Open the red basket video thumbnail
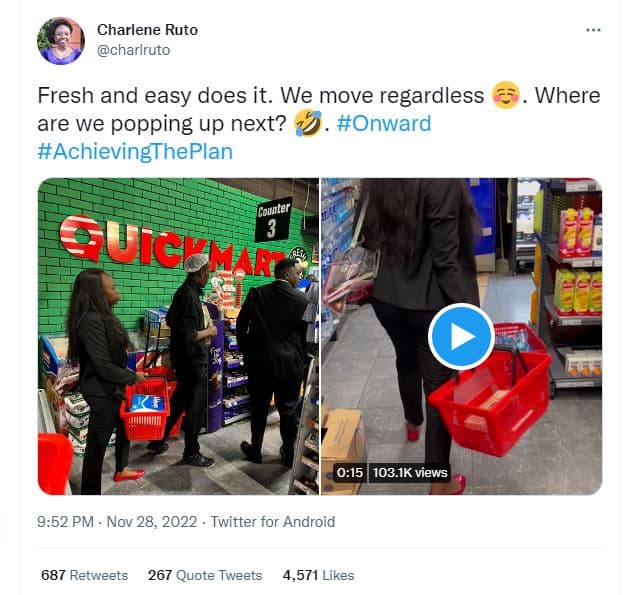Viewport: 625px width, 595px height. (x=462, y=336)
